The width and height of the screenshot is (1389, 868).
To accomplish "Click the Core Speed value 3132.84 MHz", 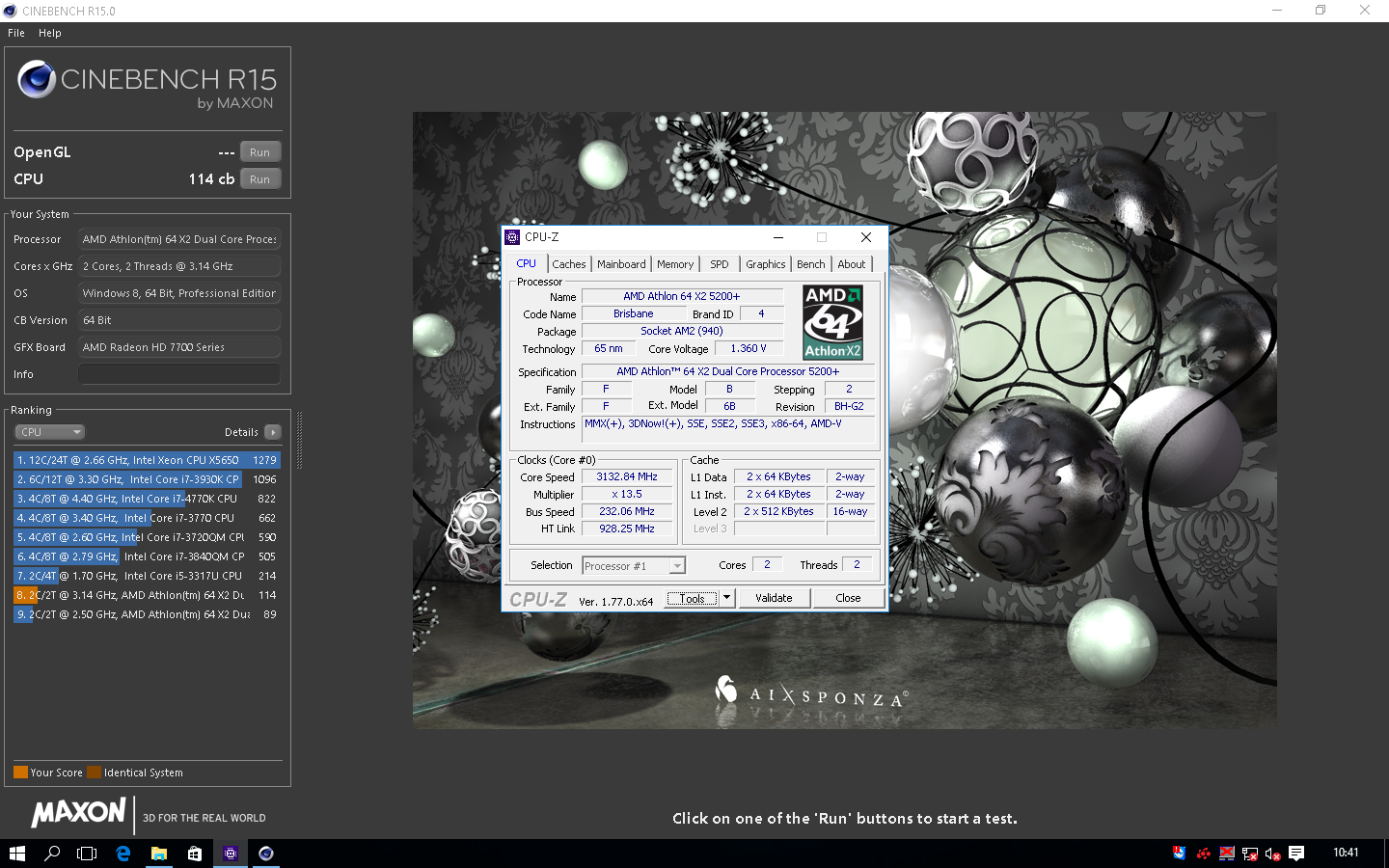I will [x=626, y=476].
